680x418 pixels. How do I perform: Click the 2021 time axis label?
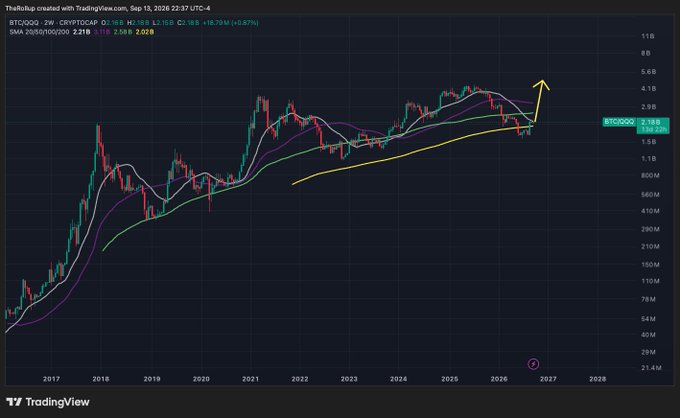click(250, 379)
